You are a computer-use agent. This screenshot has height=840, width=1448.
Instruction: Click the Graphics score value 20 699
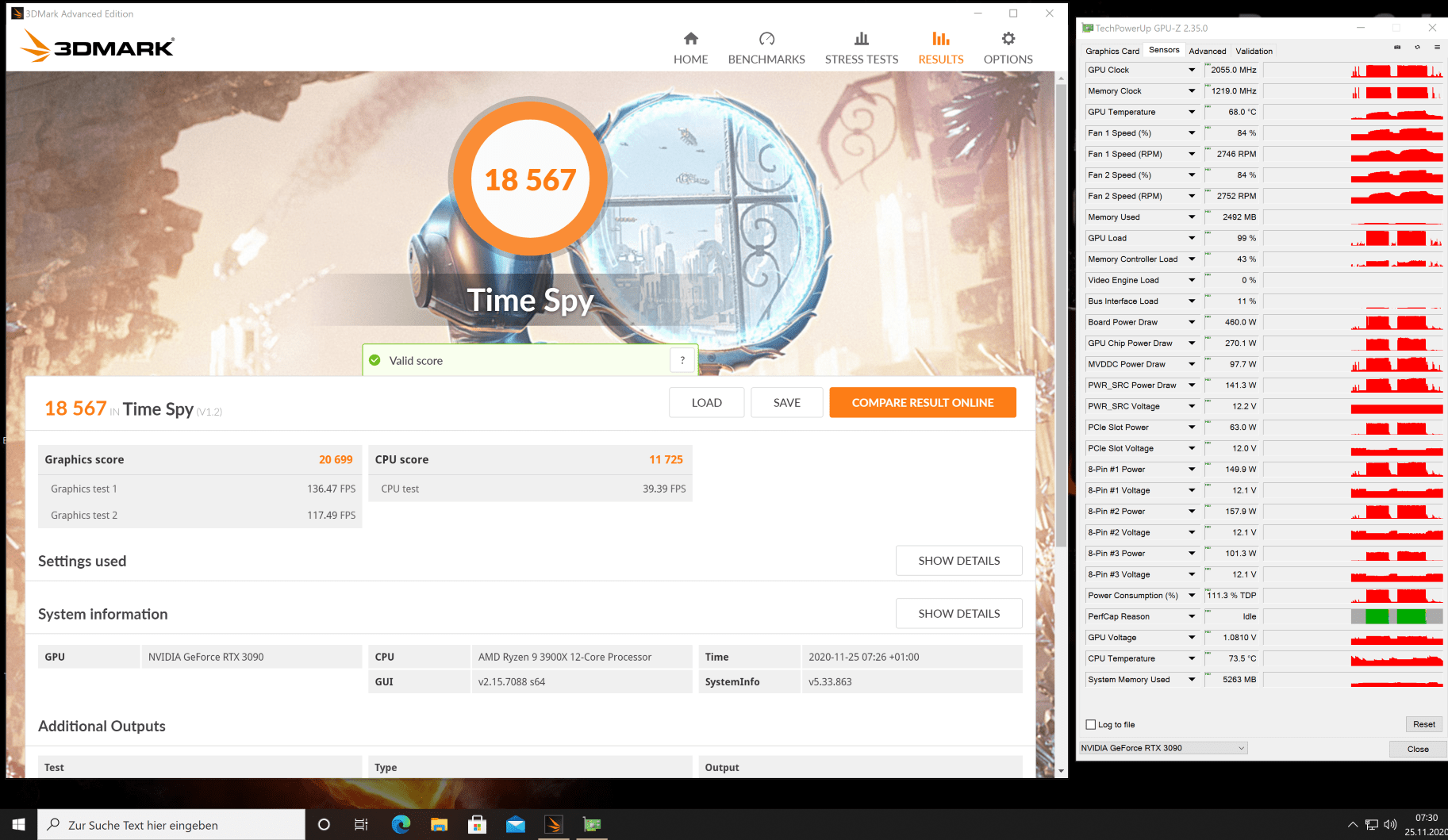click(336, 460)
